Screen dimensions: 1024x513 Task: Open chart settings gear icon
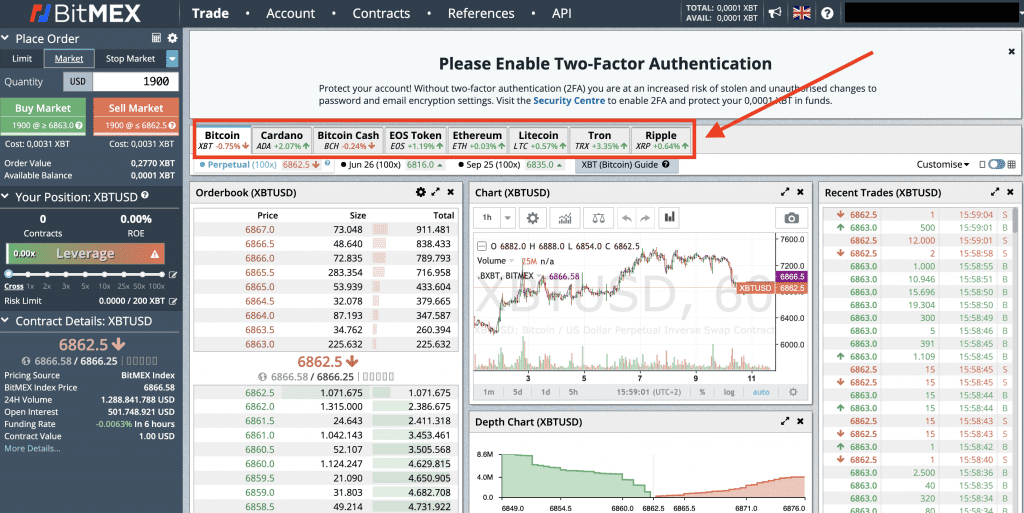[x=532, y=218]
